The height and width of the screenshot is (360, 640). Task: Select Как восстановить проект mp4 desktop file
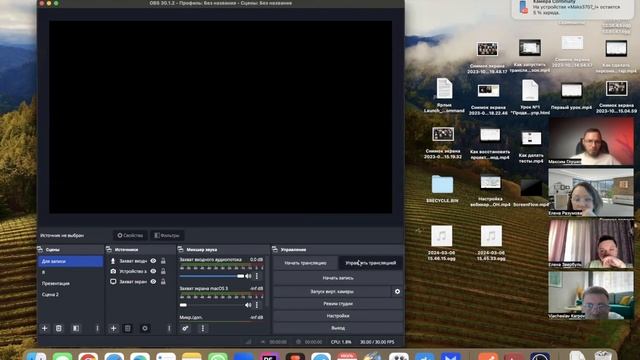[490, 144]
